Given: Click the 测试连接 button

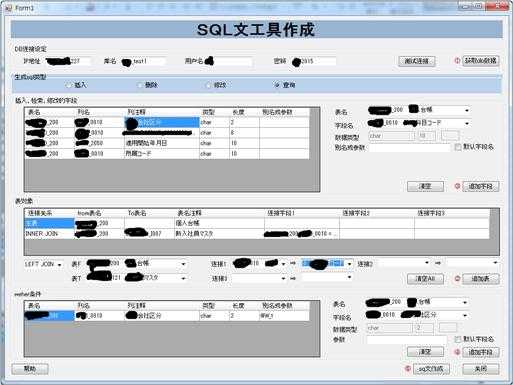Looking at the screenshot, I should point(417,61).
